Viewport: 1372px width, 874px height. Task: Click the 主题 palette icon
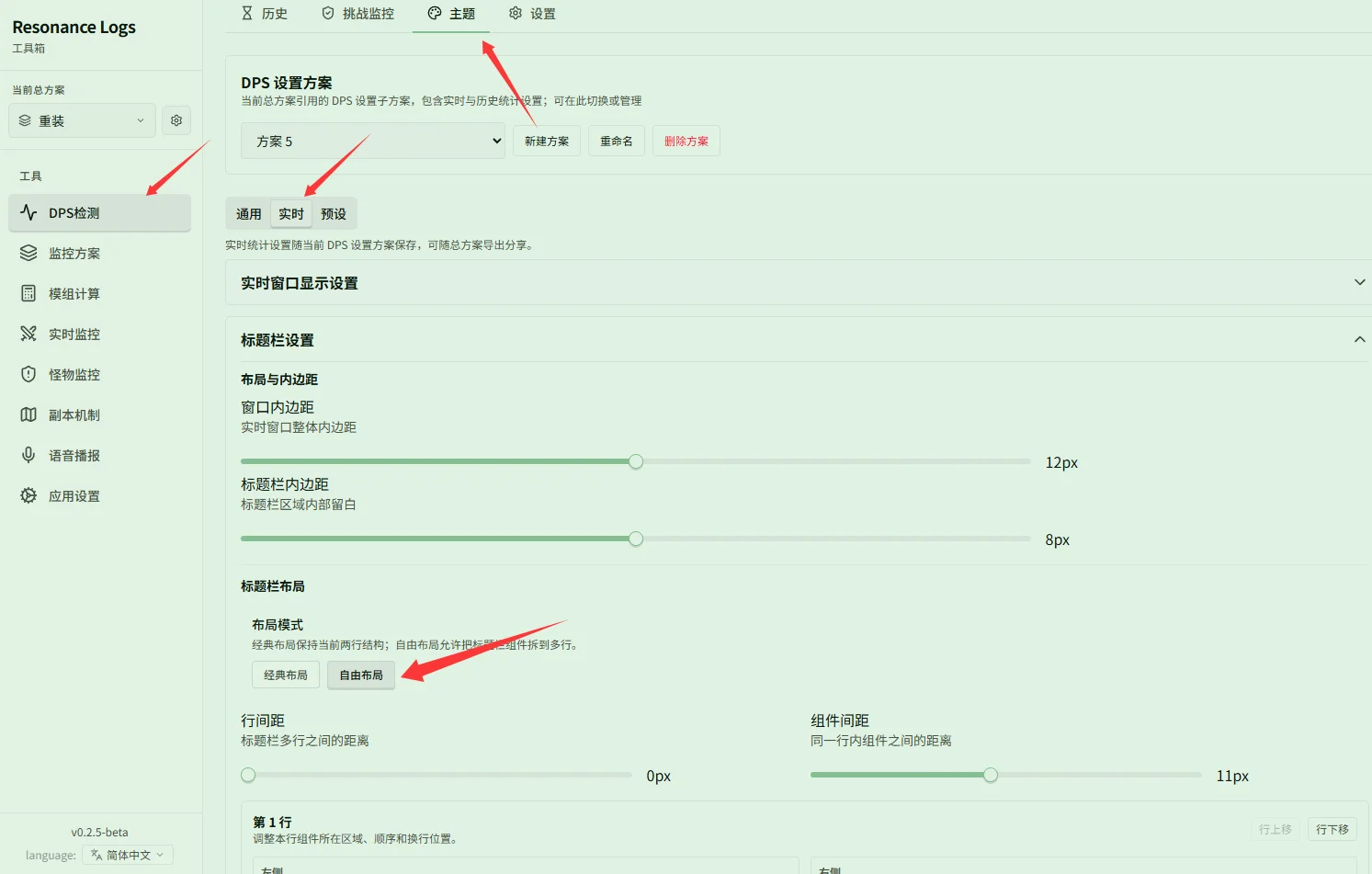pos(435,13)
